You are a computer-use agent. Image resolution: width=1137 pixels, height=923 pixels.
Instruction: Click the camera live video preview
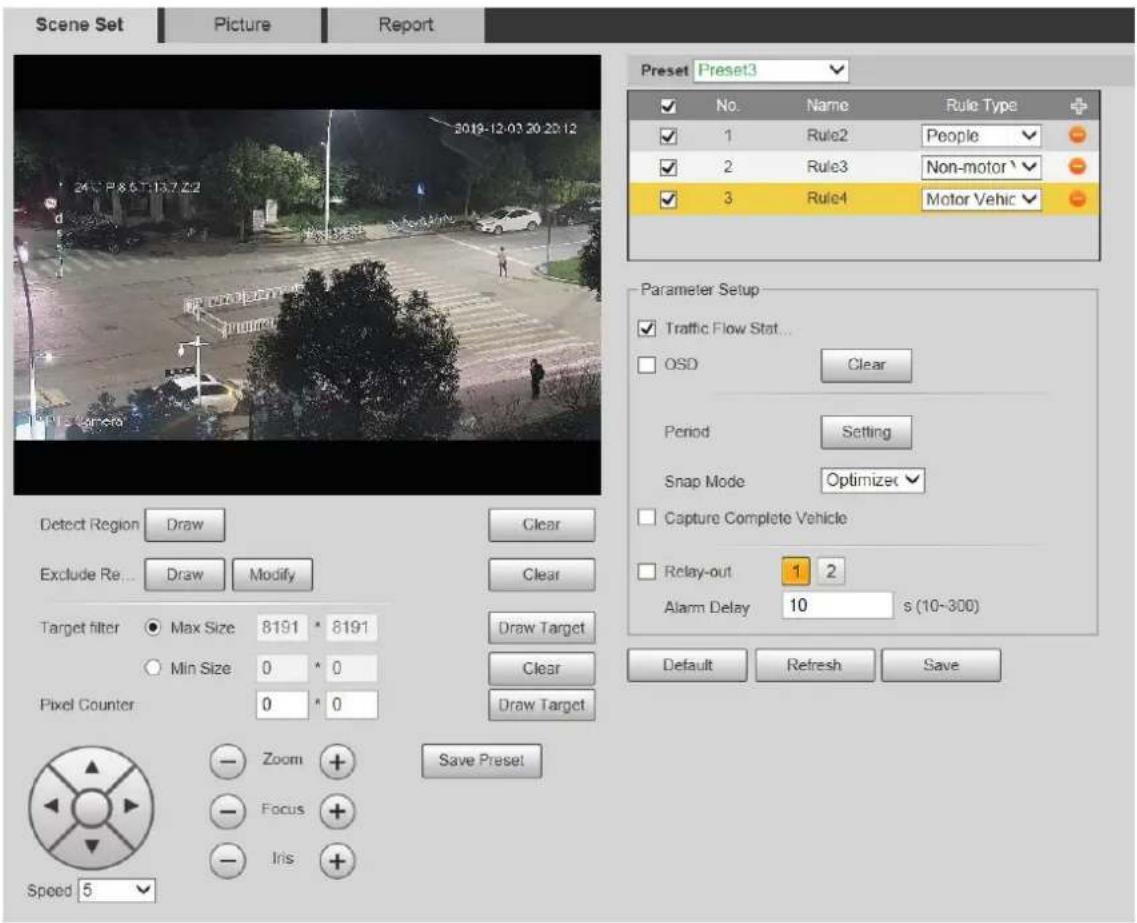pyautogui.click(x=307, y=275)
